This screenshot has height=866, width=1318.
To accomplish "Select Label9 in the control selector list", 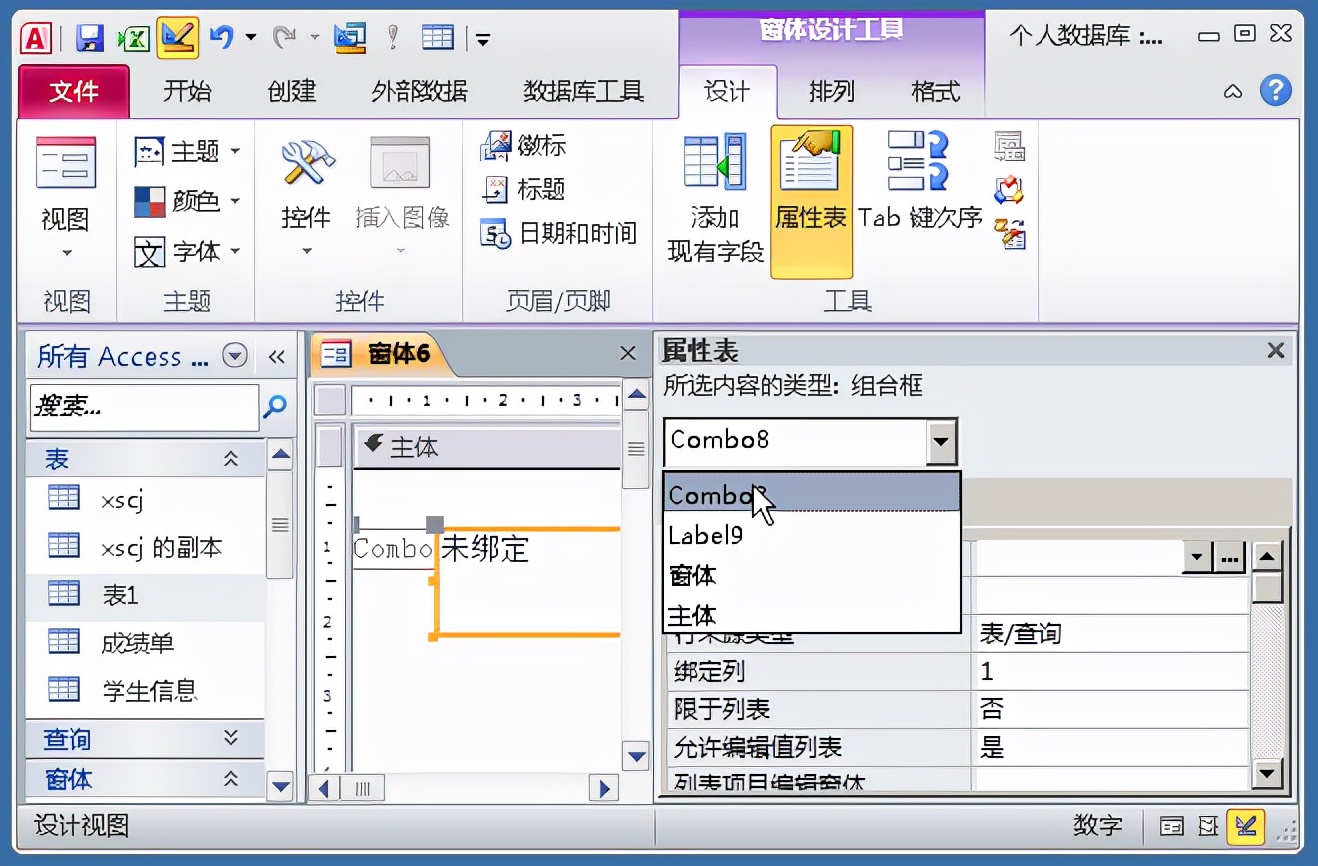I will point(705,535).
